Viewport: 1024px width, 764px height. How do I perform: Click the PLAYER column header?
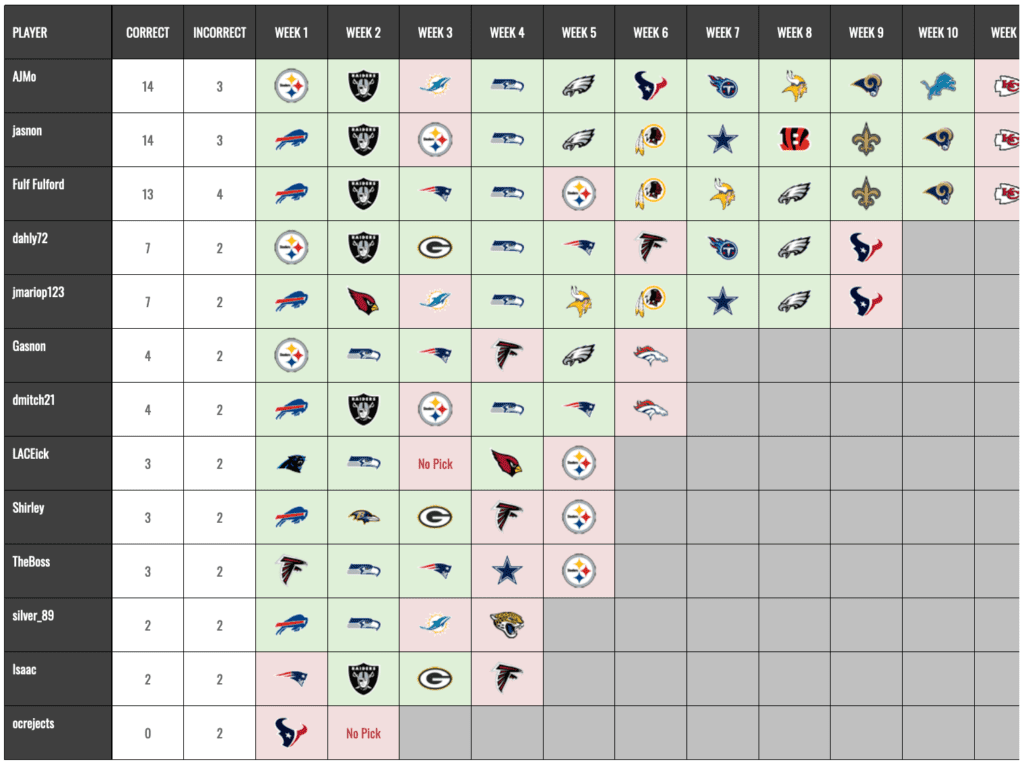(x=30, y=32)
